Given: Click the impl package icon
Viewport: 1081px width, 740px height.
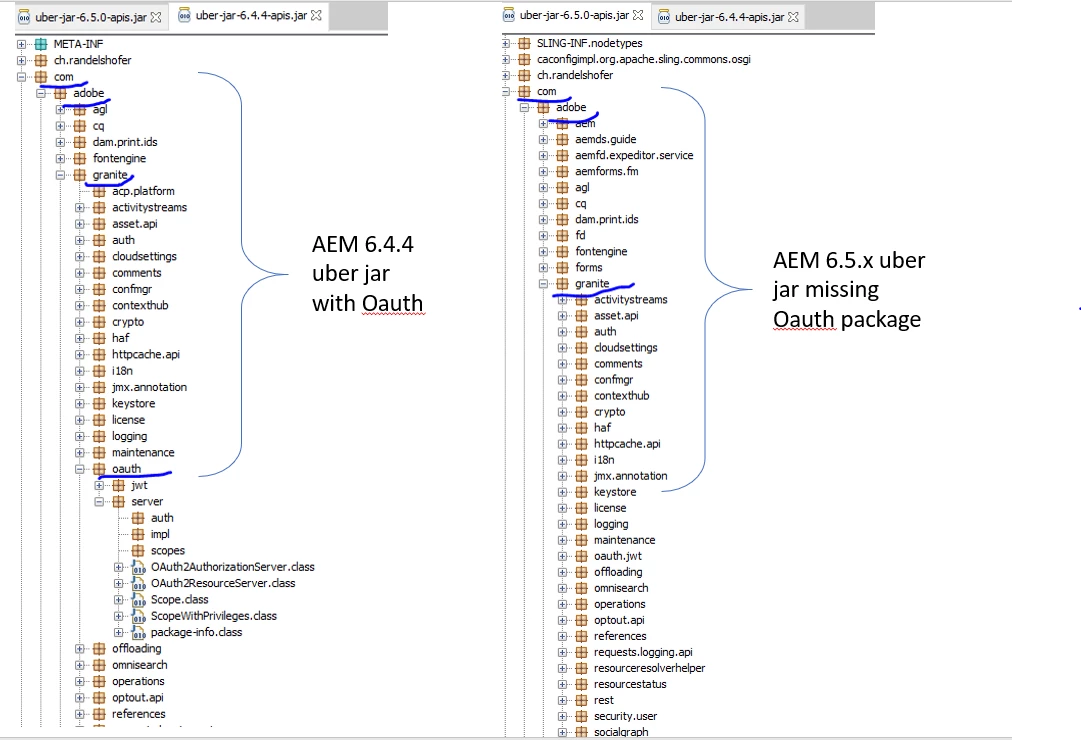Looking at the screenshot, I should click(138, 534).
